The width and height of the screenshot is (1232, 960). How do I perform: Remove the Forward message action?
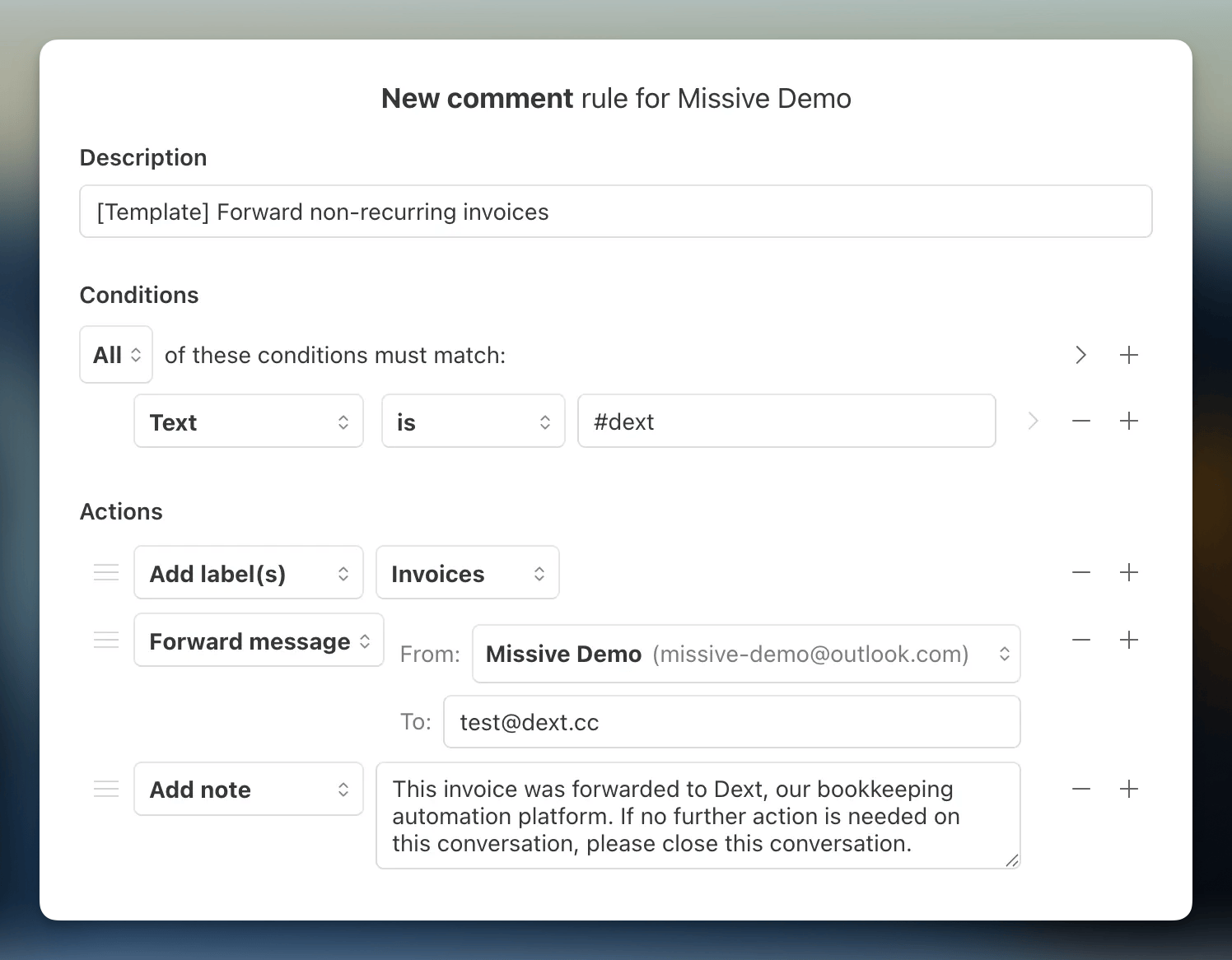point(1081,641)
